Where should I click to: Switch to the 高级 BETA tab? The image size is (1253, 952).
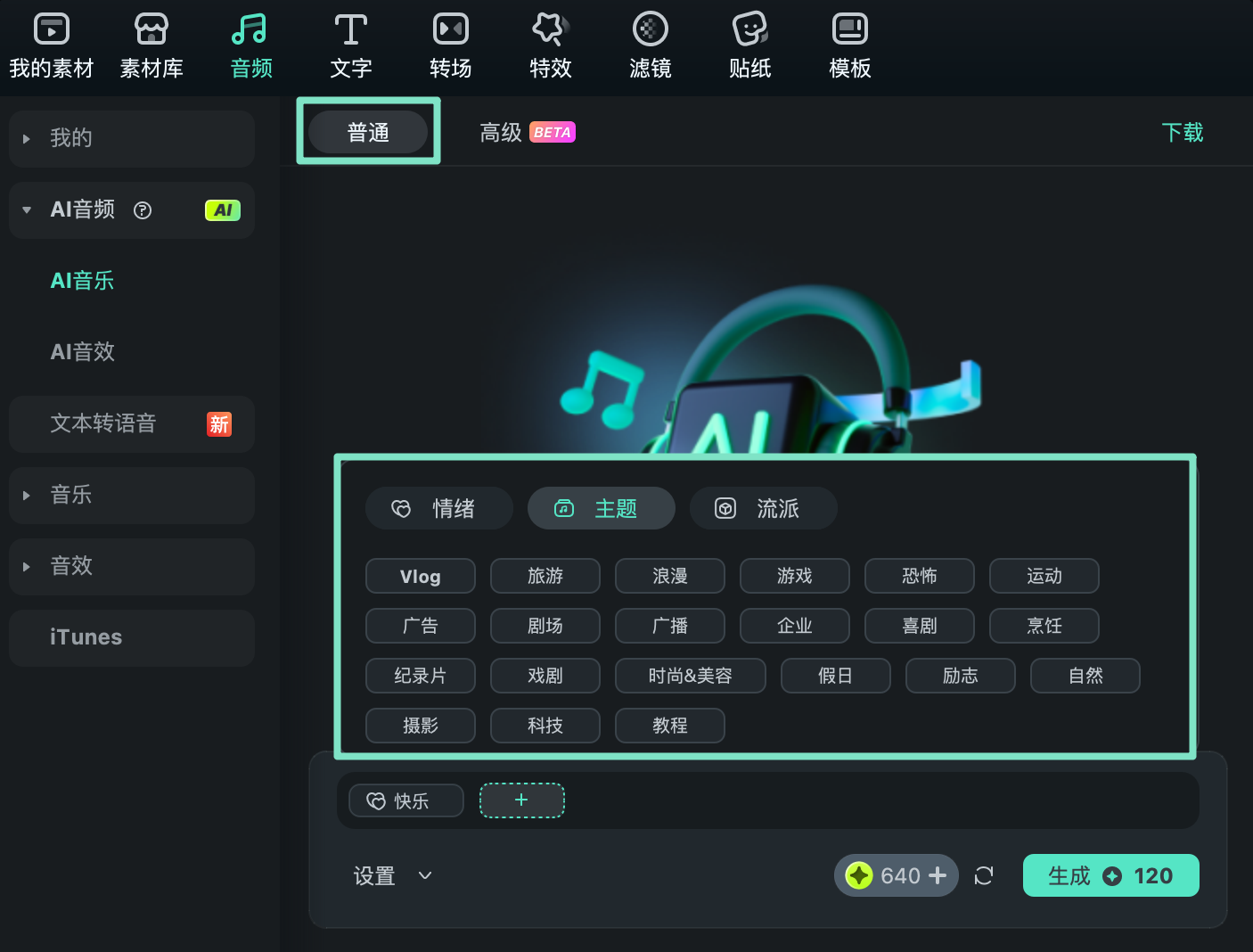[501, 132]
